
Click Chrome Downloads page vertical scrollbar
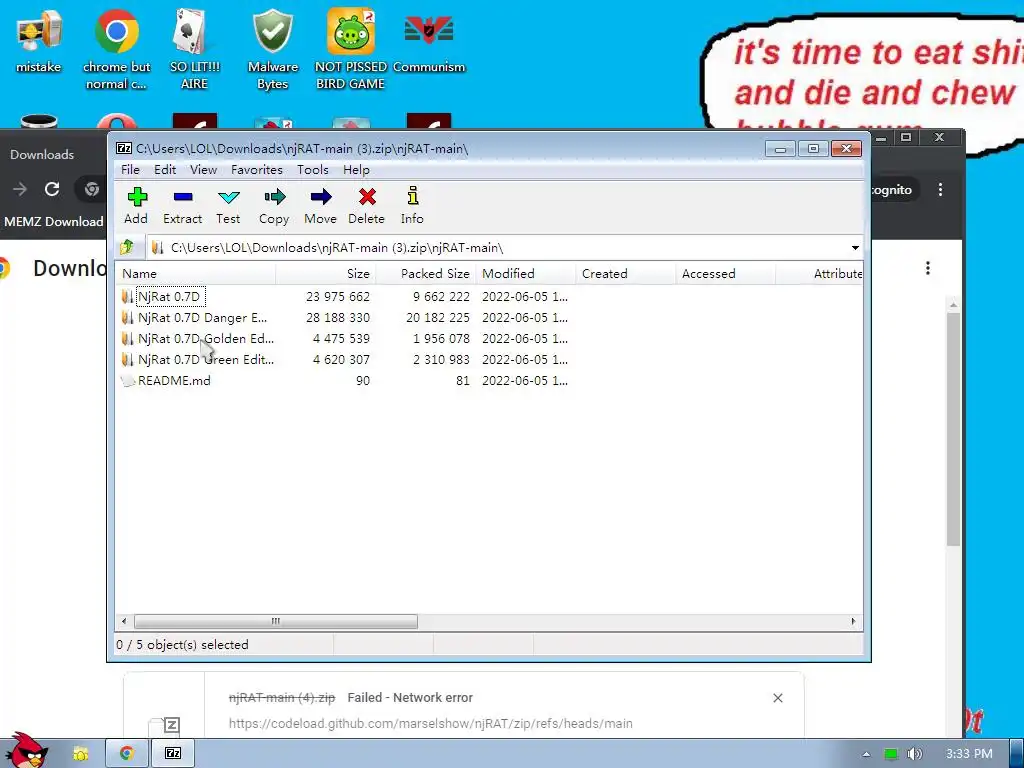pos(953,428)
